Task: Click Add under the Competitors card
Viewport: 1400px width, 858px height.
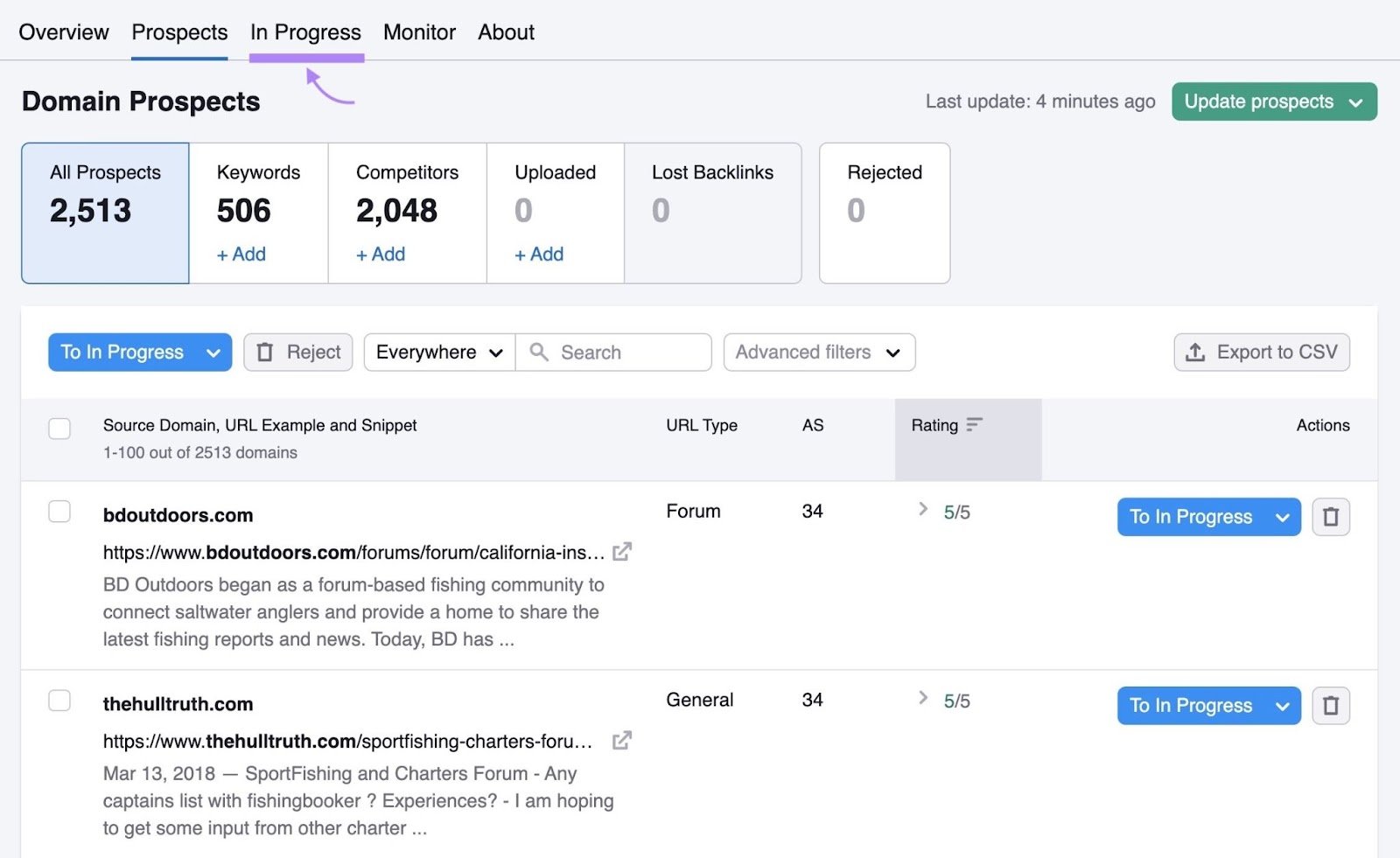Action: point(380,255)
